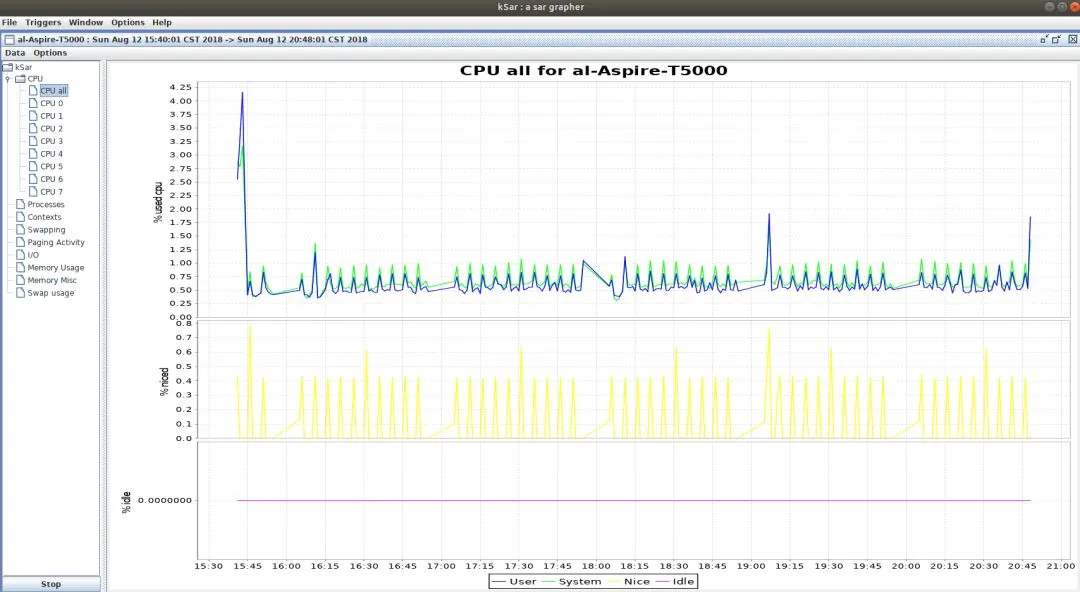The height and width of the screenshot is (592, 1080).
Task: Click the Stop button
Action: tap(51, 584)
